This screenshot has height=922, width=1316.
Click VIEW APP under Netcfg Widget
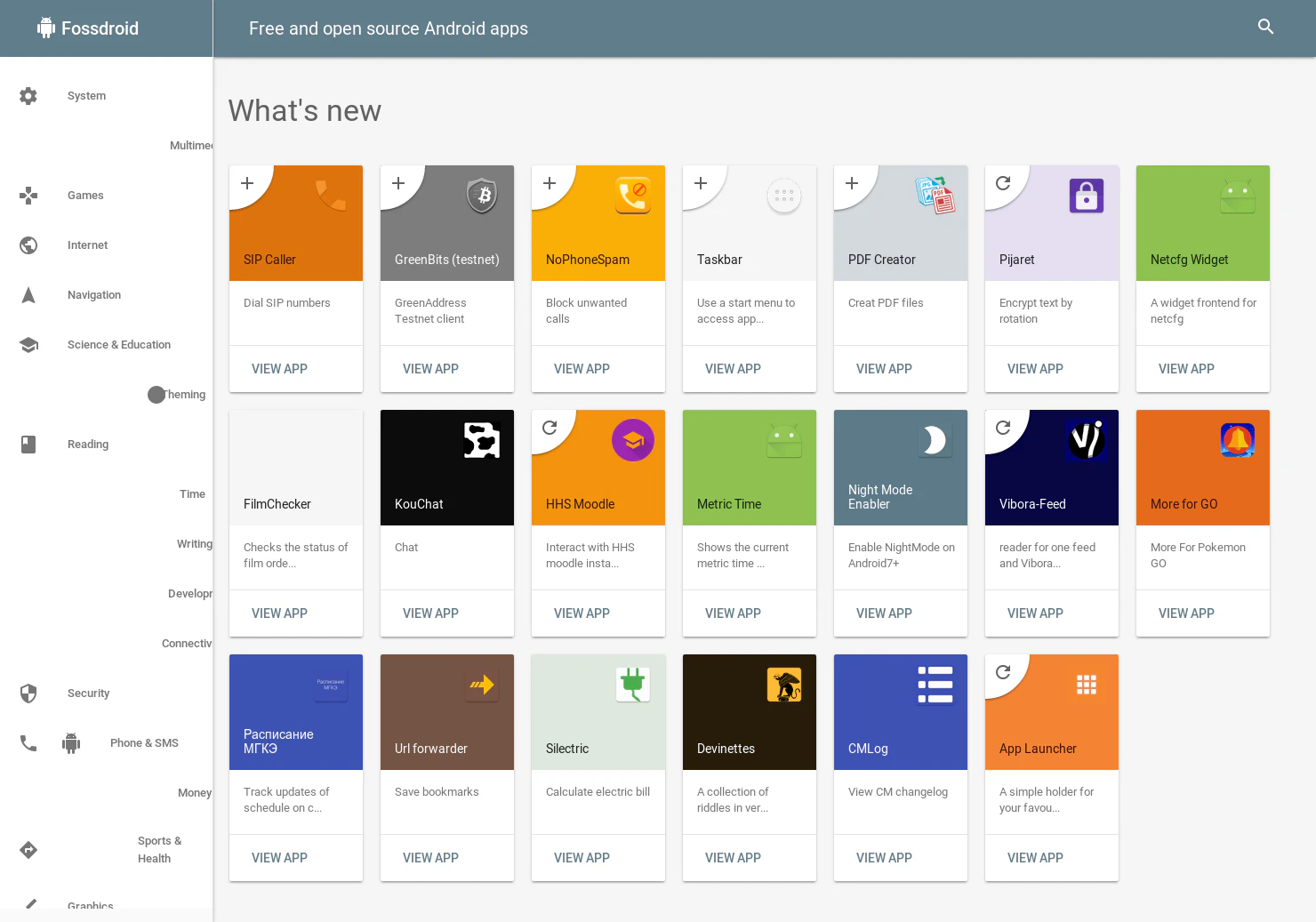point(1186,369)
